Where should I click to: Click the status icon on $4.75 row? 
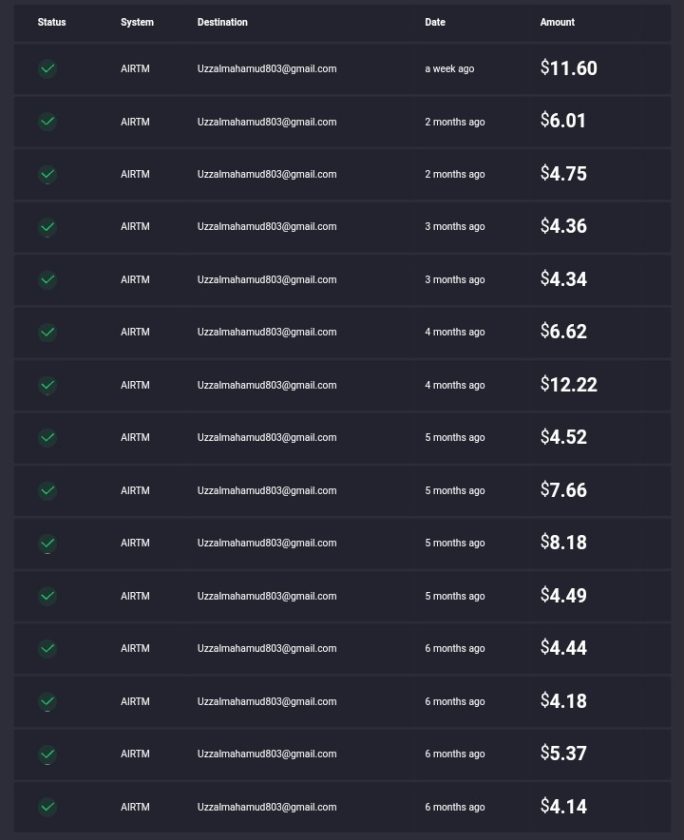point(48,174)
